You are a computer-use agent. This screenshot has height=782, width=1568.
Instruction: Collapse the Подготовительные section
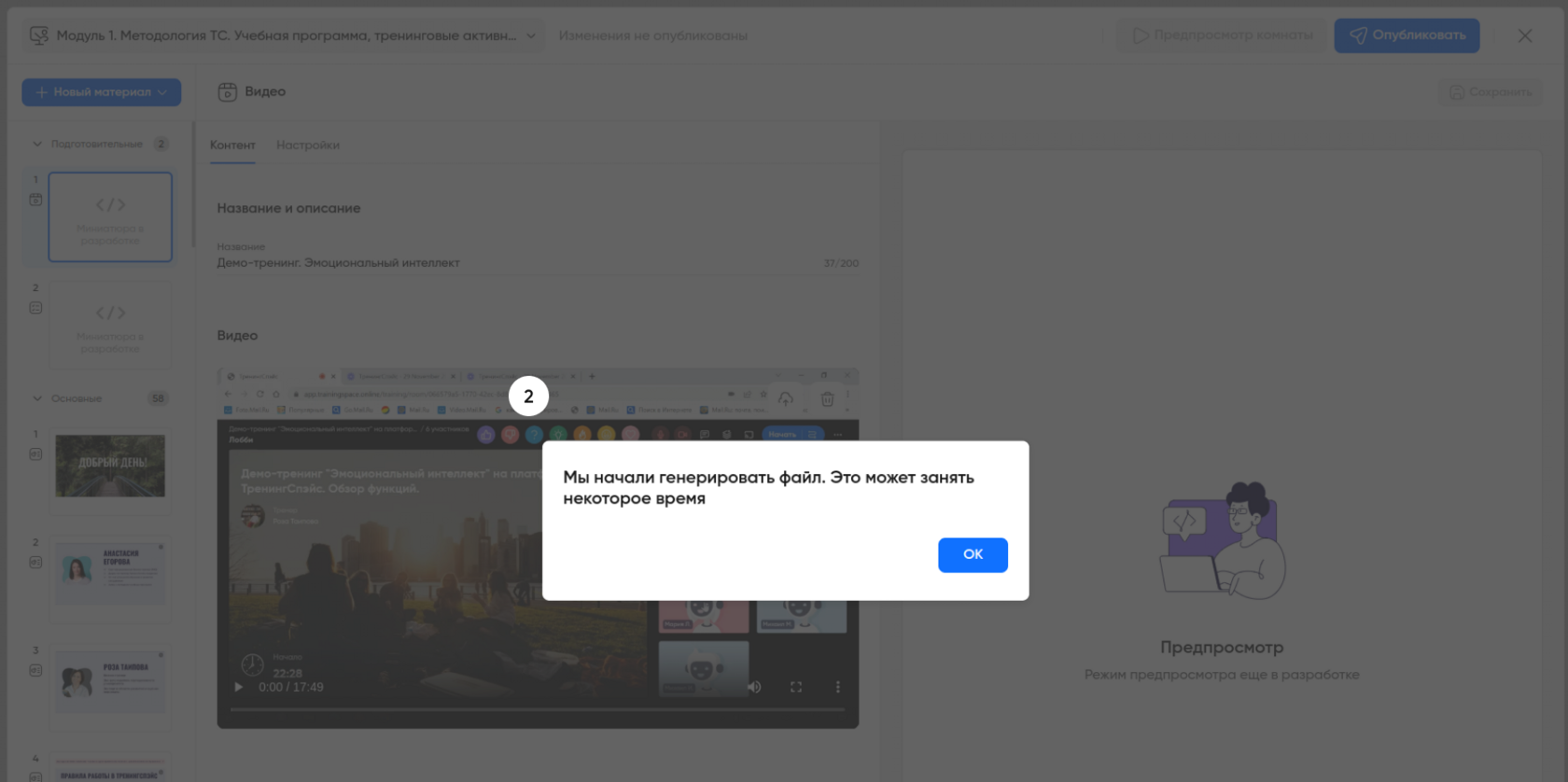(x=37, y=144)
